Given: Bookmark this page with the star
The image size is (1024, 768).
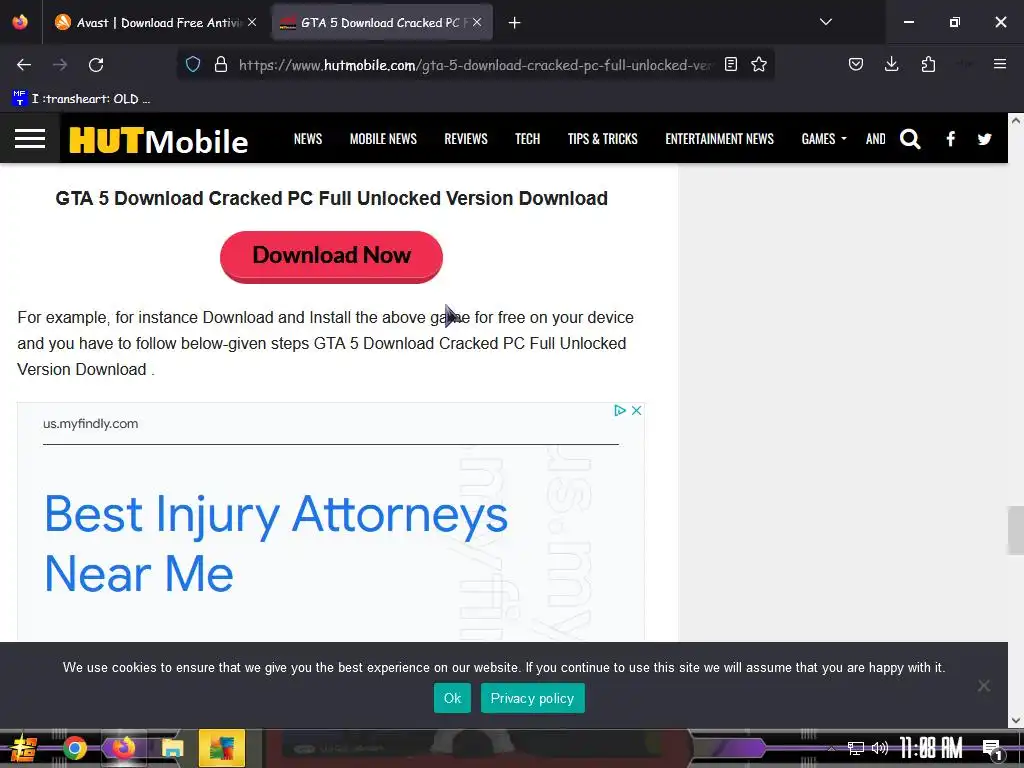Looking at the screenshot, I should [x=759, y=64].
